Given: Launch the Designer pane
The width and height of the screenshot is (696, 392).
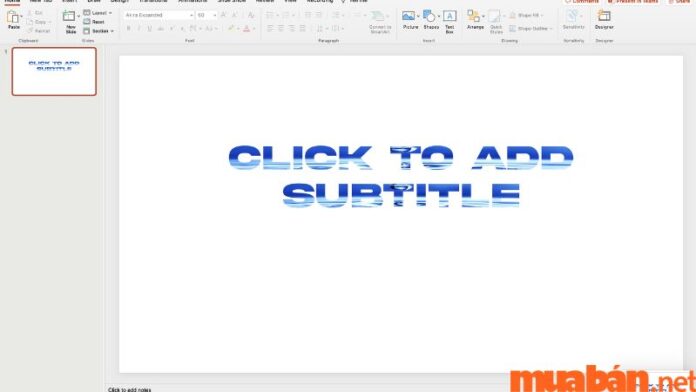Looking at the screenshot, I should 604,20.
